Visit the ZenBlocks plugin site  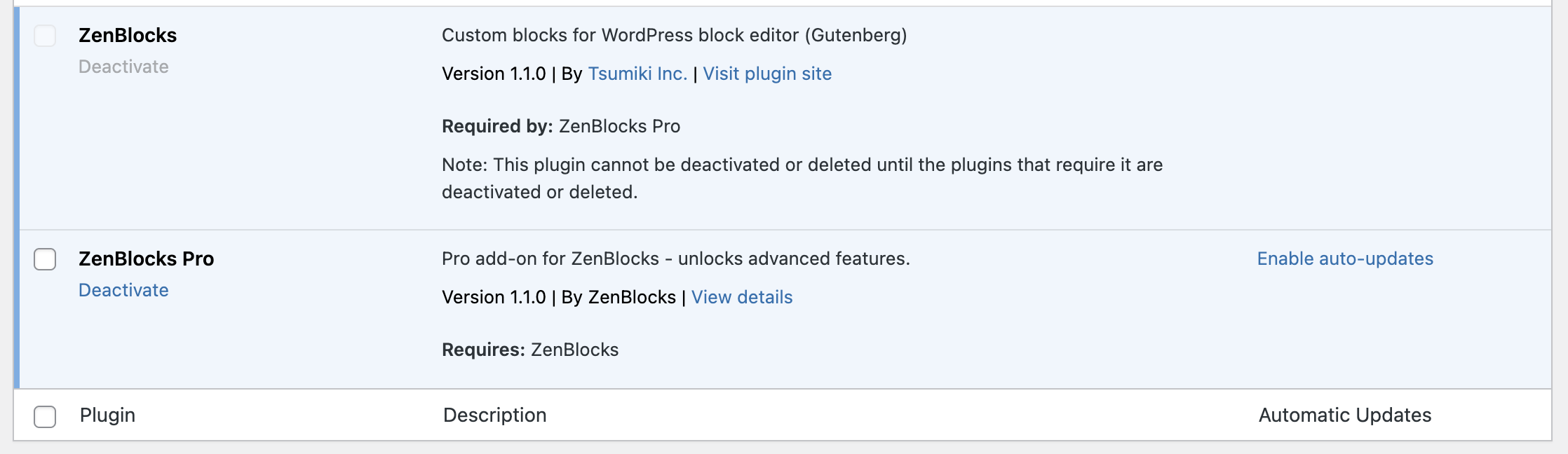pyautogui.click(x=767, y=73)
